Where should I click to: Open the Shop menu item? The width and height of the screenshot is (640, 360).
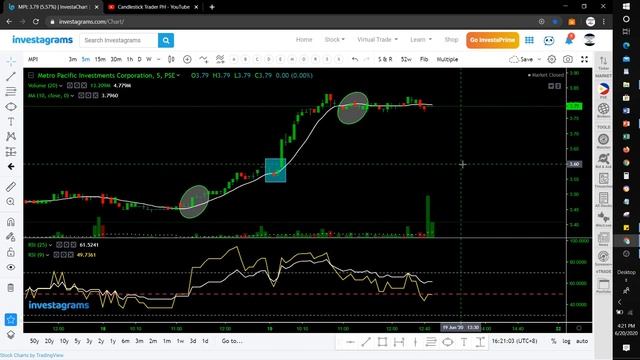(451, 40)
